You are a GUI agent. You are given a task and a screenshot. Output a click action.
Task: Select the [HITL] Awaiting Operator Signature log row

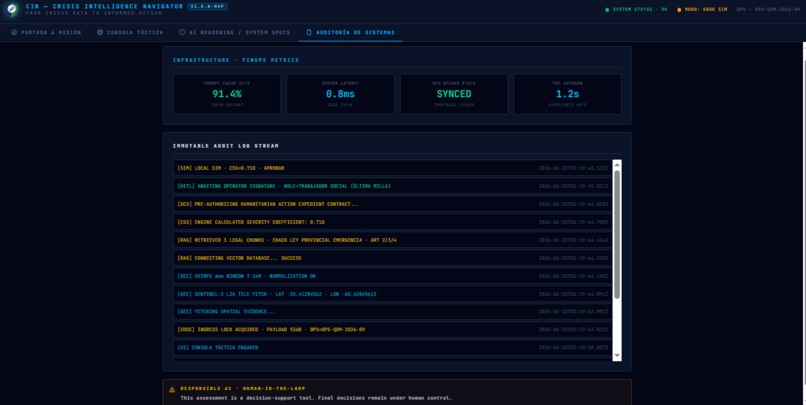pos(393,186)
